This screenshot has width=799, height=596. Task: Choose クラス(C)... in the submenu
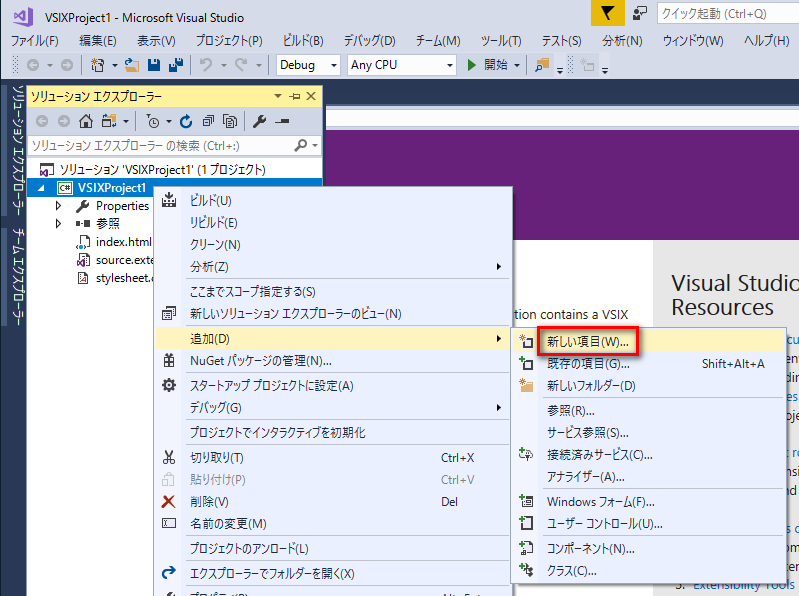pyautogui.click(x=649, y=571)
